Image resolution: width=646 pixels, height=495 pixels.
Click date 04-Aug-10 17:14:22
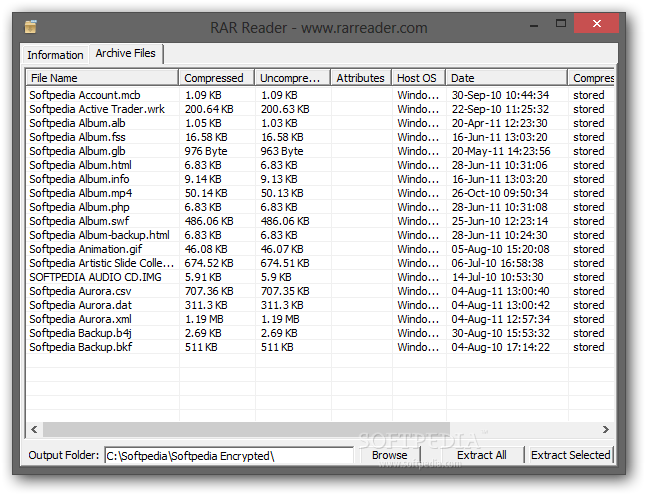[x=501, y=347]
